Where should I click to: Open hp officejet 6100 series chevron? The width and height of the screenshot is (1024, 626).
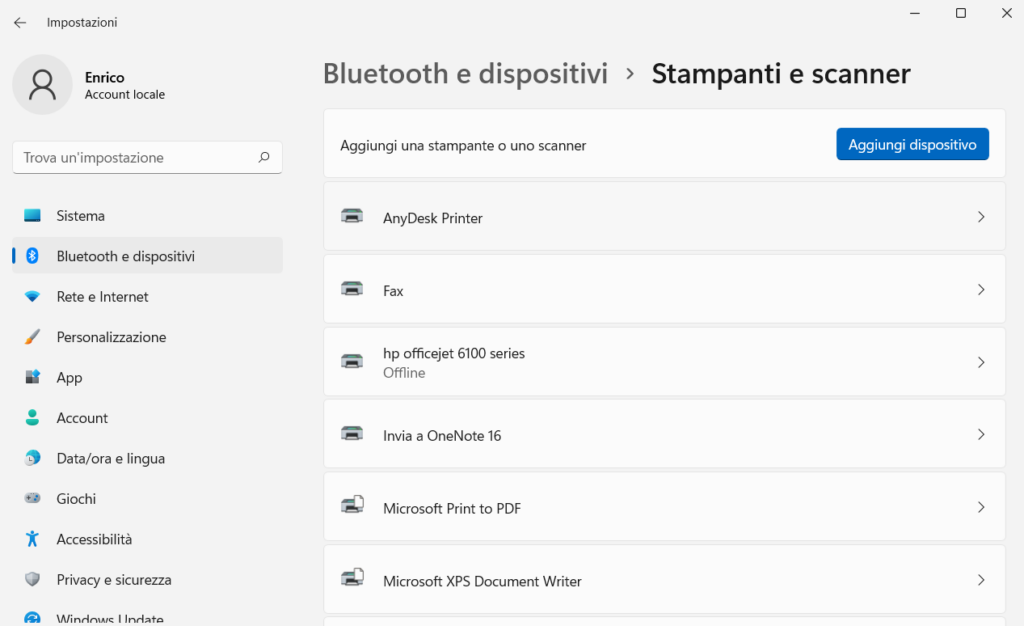(x=981, y=362)
